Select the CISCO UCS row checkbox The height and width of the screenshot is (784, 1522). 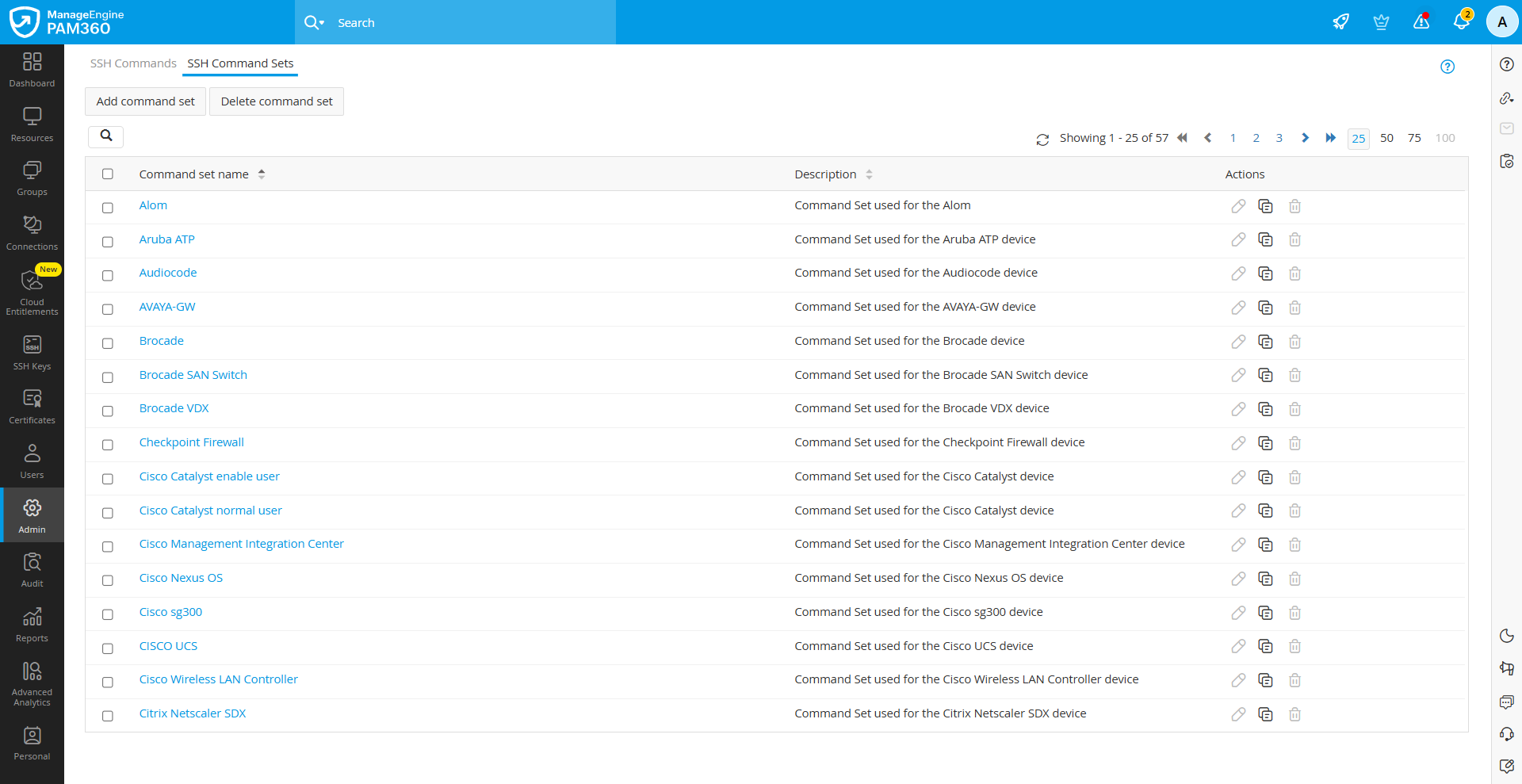coord(108,648)
